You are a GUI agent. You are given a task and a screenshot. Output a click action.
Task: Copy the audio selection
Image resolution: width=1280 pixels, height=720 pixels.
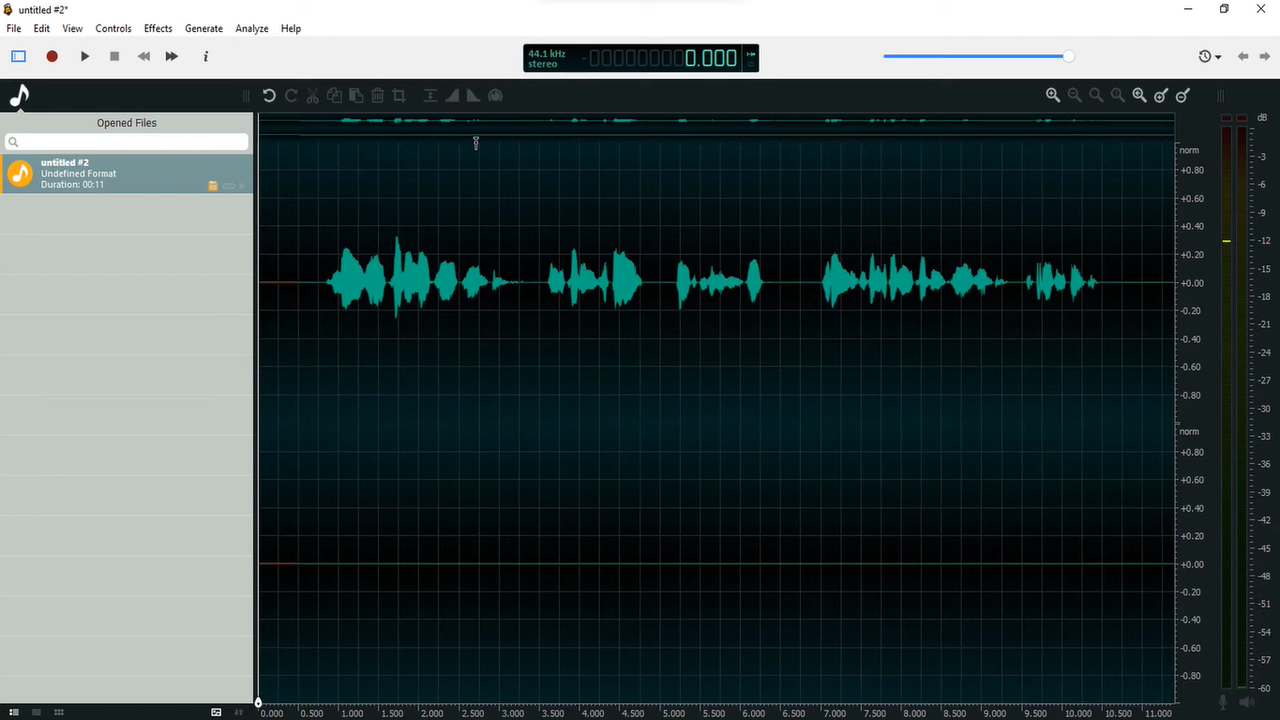point(334,95)
